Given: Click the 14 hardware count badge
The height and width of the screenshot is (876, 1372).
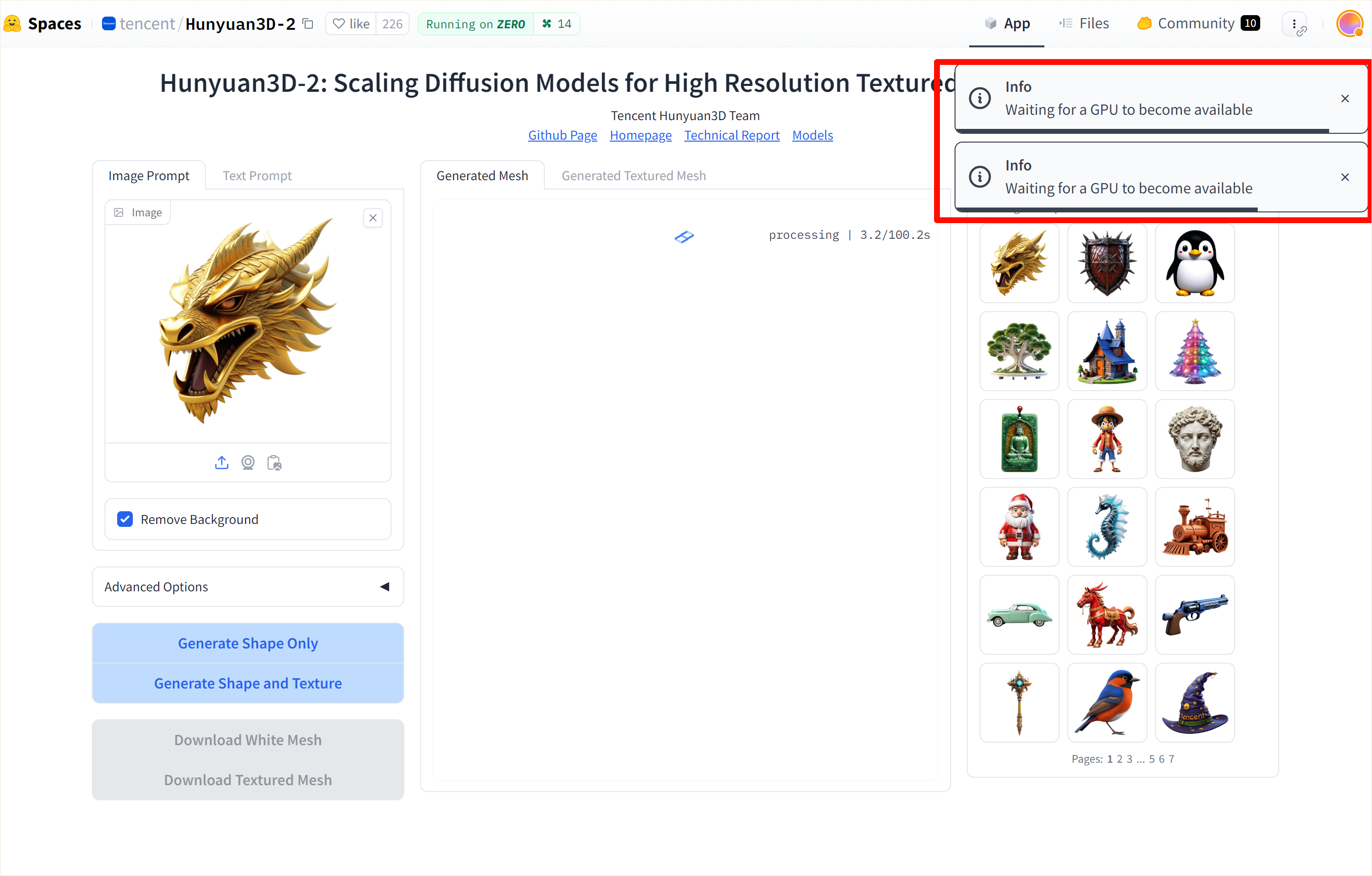Looking at the screenshot, I should click(x=557, y=24).
